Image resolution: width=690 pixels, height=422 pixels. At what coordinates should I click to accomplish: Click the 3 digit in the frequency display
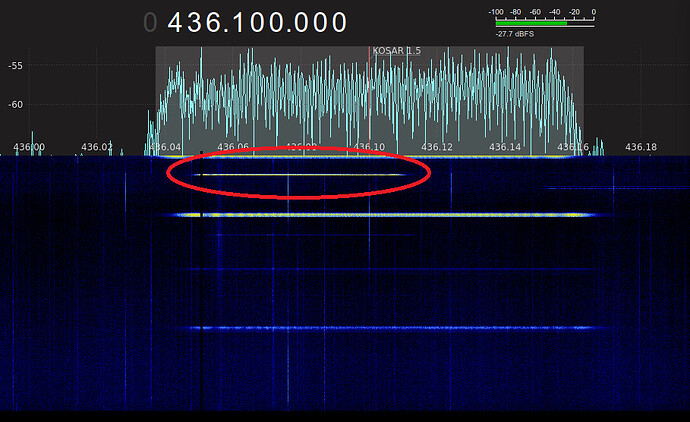[195, 22]
